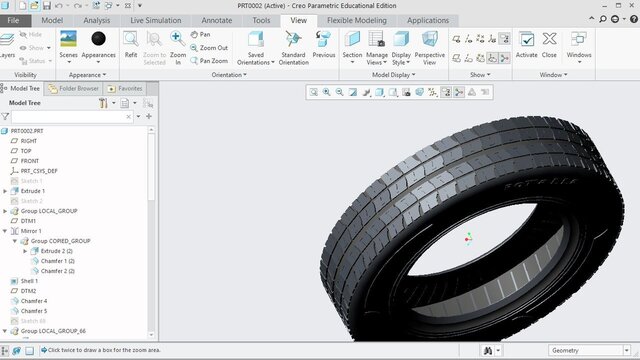Save the model with the floppy icon
The height and width of the screenshot is (360, 640).
(47, 6)
